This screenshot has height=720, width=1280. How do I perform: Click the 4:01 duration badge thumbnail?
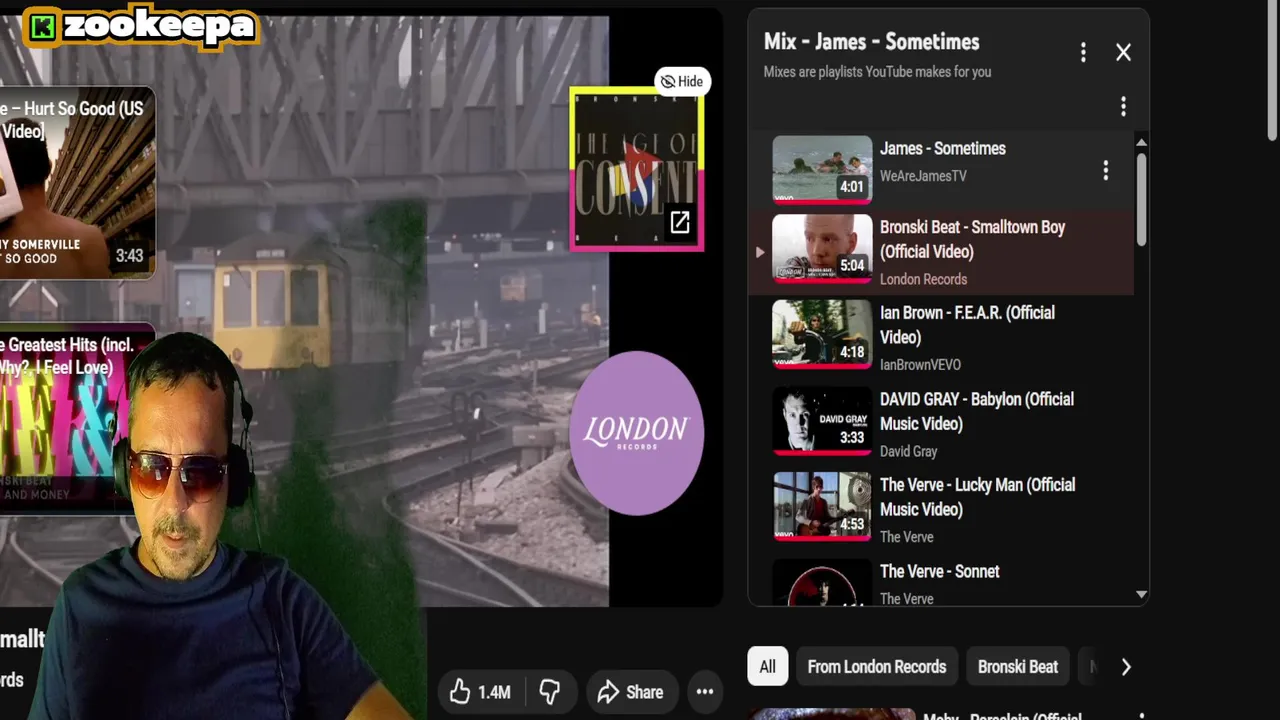[822, 170]
